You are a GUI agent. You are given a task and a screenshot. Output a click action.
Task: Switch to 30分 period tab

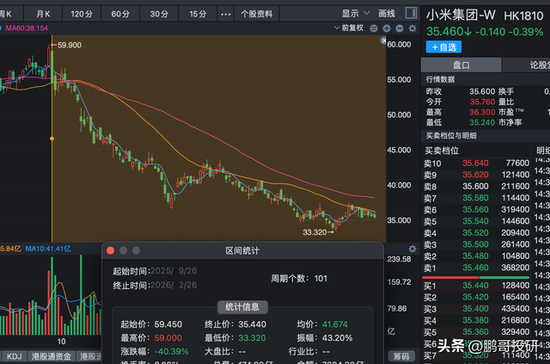[x=159, y=14]
